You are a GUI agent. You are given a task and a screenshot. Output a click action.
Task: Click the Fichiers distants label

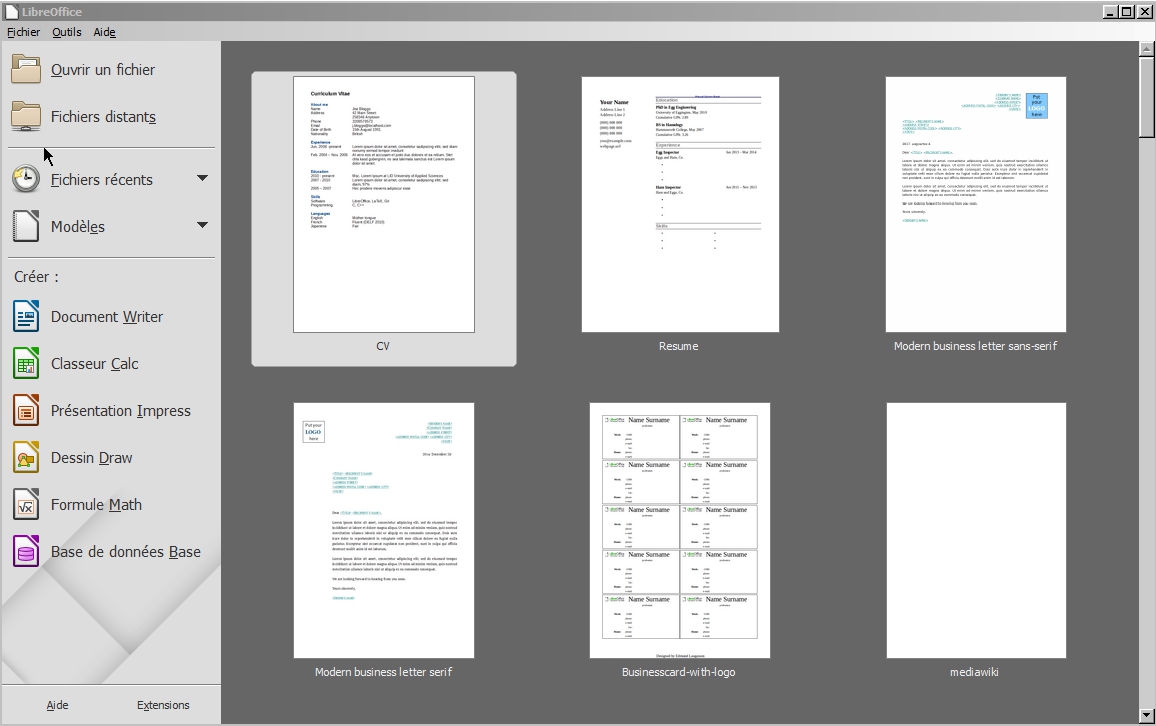click(x=103, y=116)
